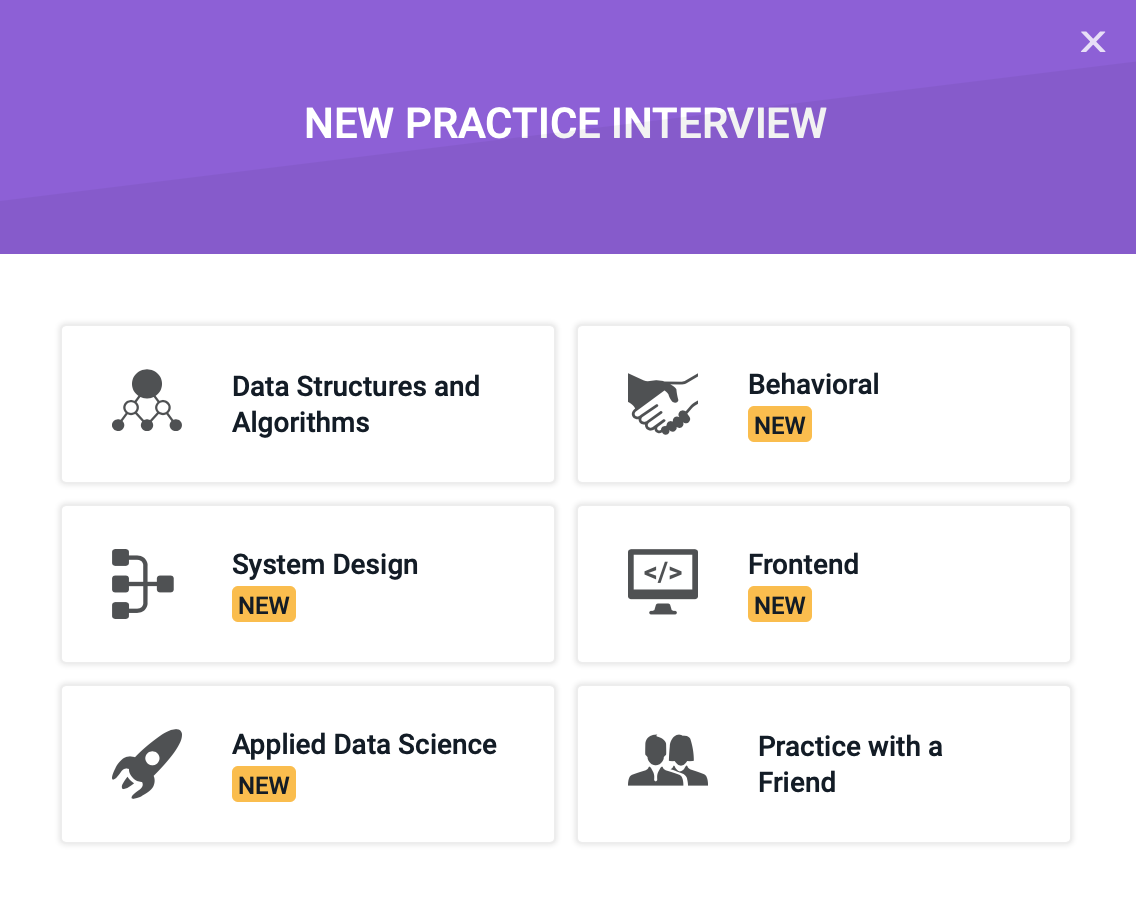Close the New Practice Interview dialog
Image resolution: width=1136 pixels, height=898 pixels.
click(x=1093, y=42)
